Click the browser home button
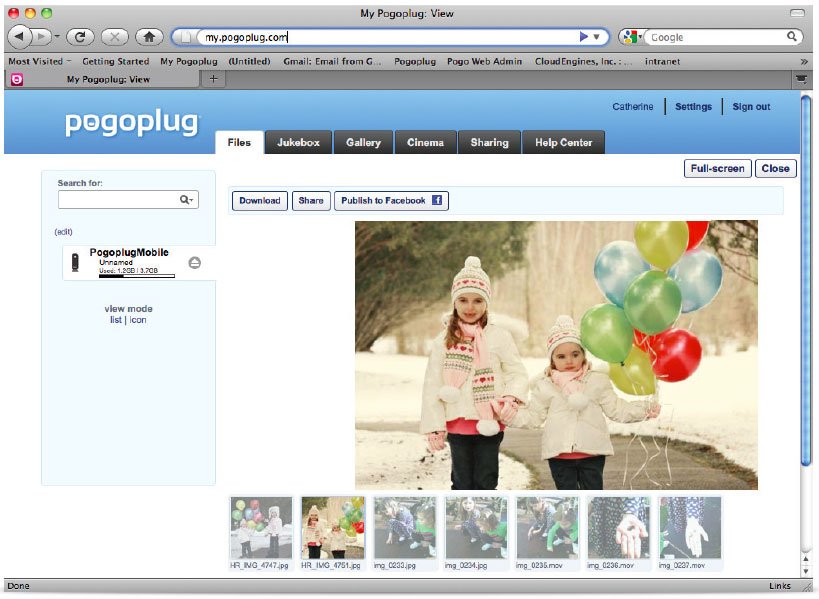The height and width of the screenshot is (599, 819). tap(149, 37)
